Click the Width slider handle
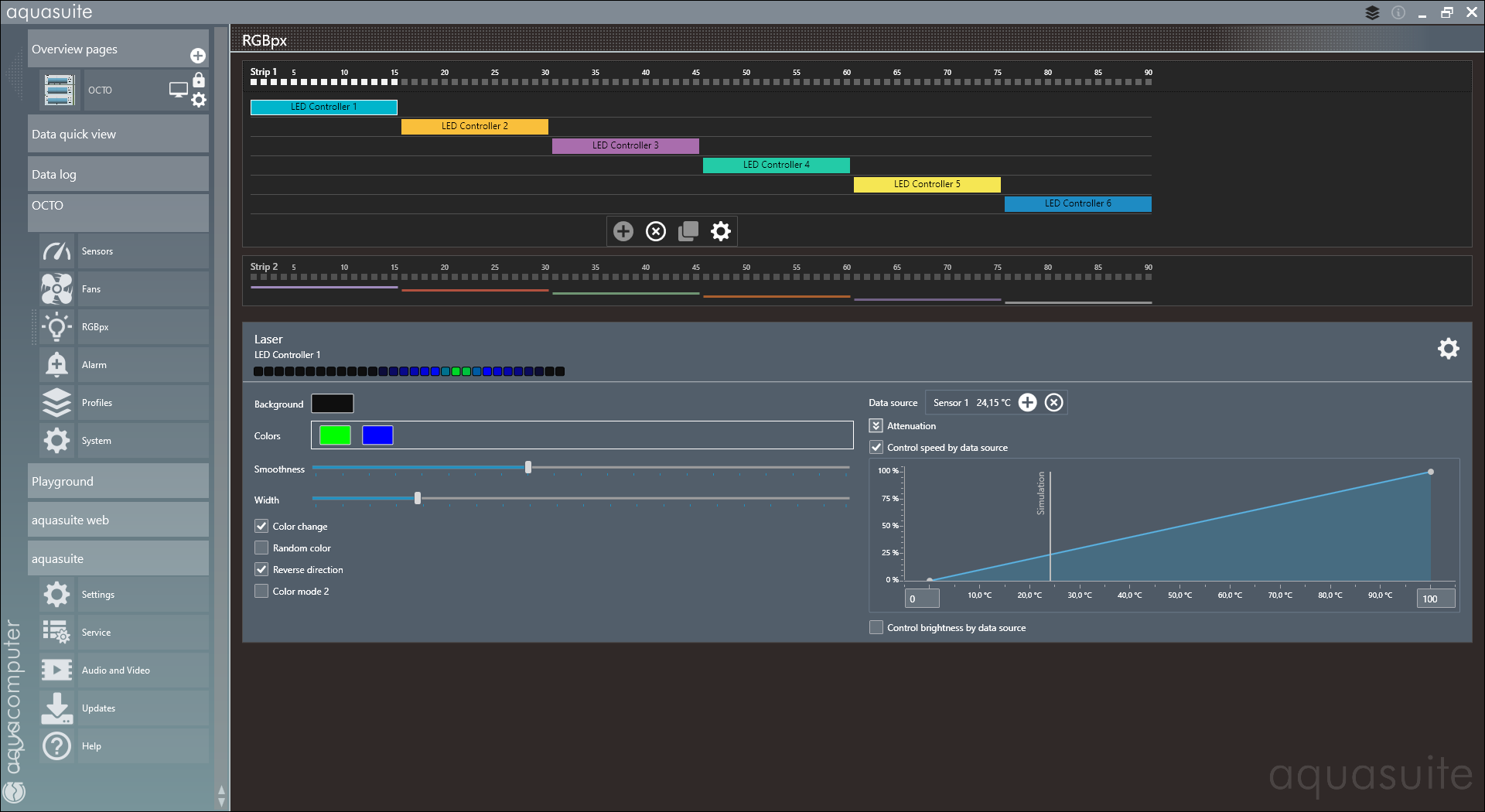 pos(418,498)
